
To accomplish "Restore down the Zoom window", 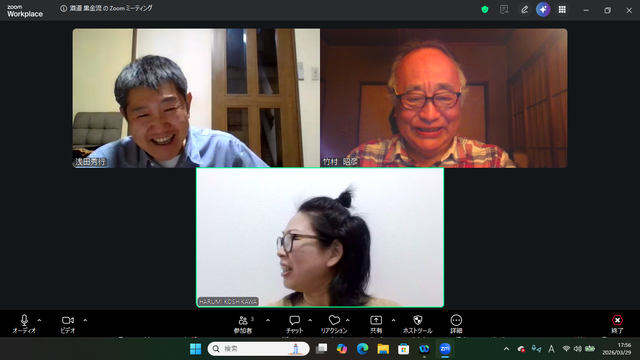I will (607, 11).
